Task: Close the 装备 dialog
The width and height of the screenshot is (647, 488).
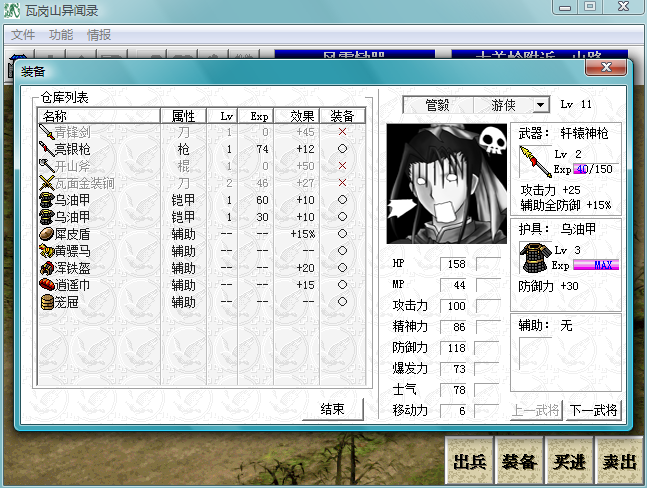Action: pyautogui.click(x=606, y=67)
